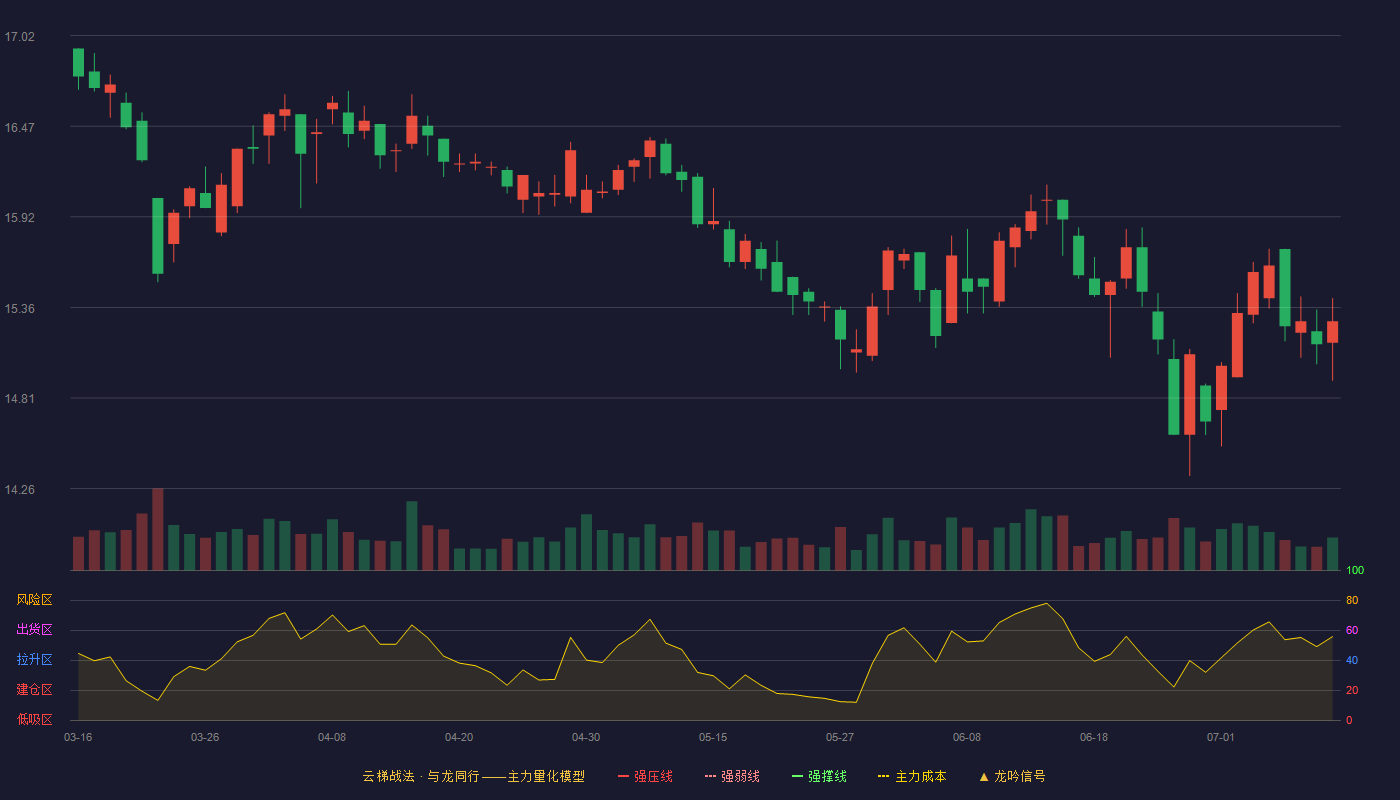
Task: Click the 拉升区 blue zone label
Action: (x=34, y=660)
